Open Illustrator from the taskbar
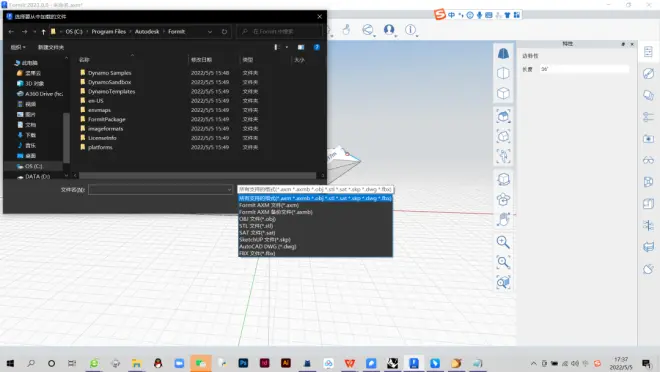 (x=286, y=363)
